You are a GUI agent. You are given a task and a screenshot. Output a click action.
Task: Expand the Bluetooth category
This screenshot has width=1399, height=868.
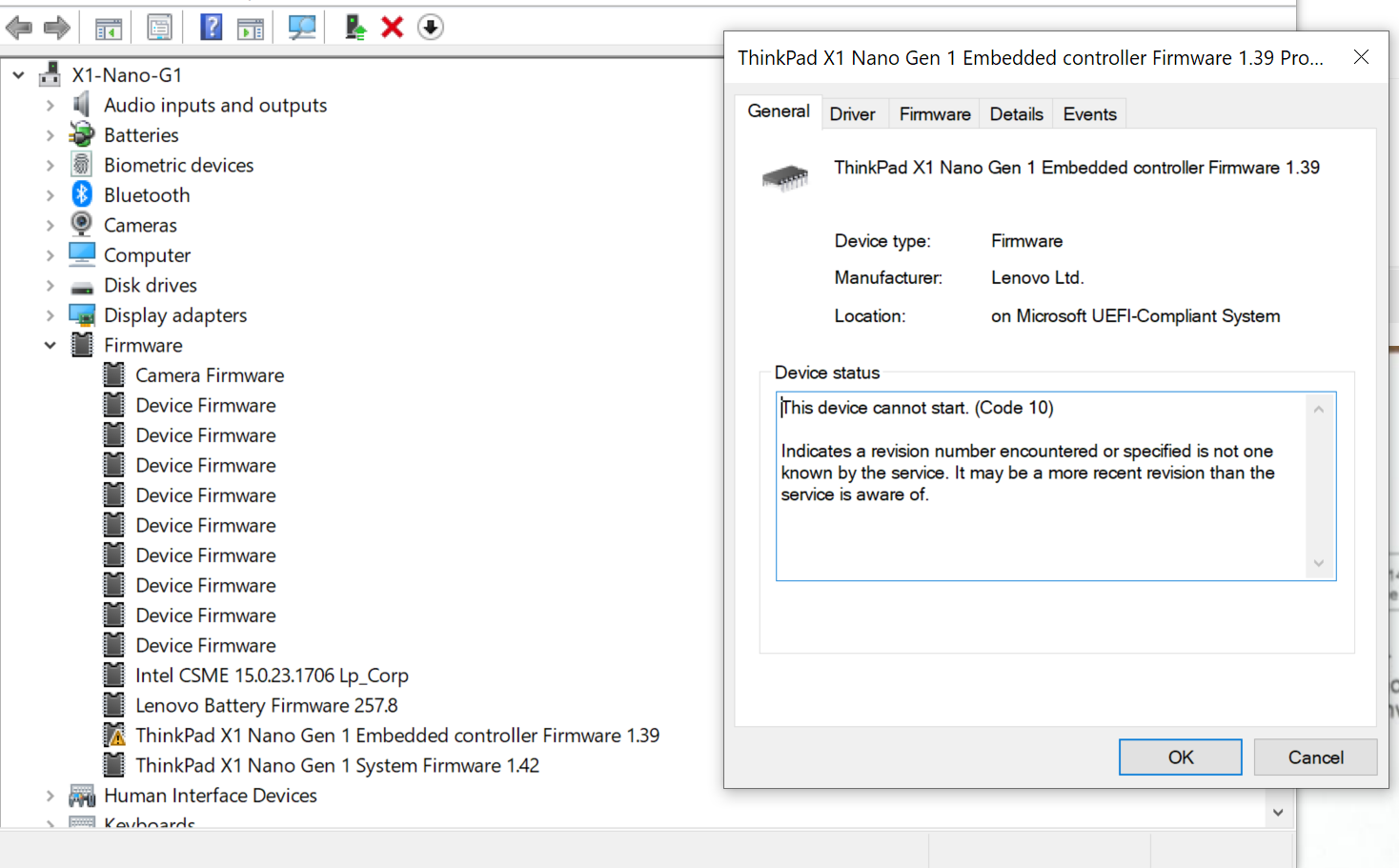coord(50,194)
